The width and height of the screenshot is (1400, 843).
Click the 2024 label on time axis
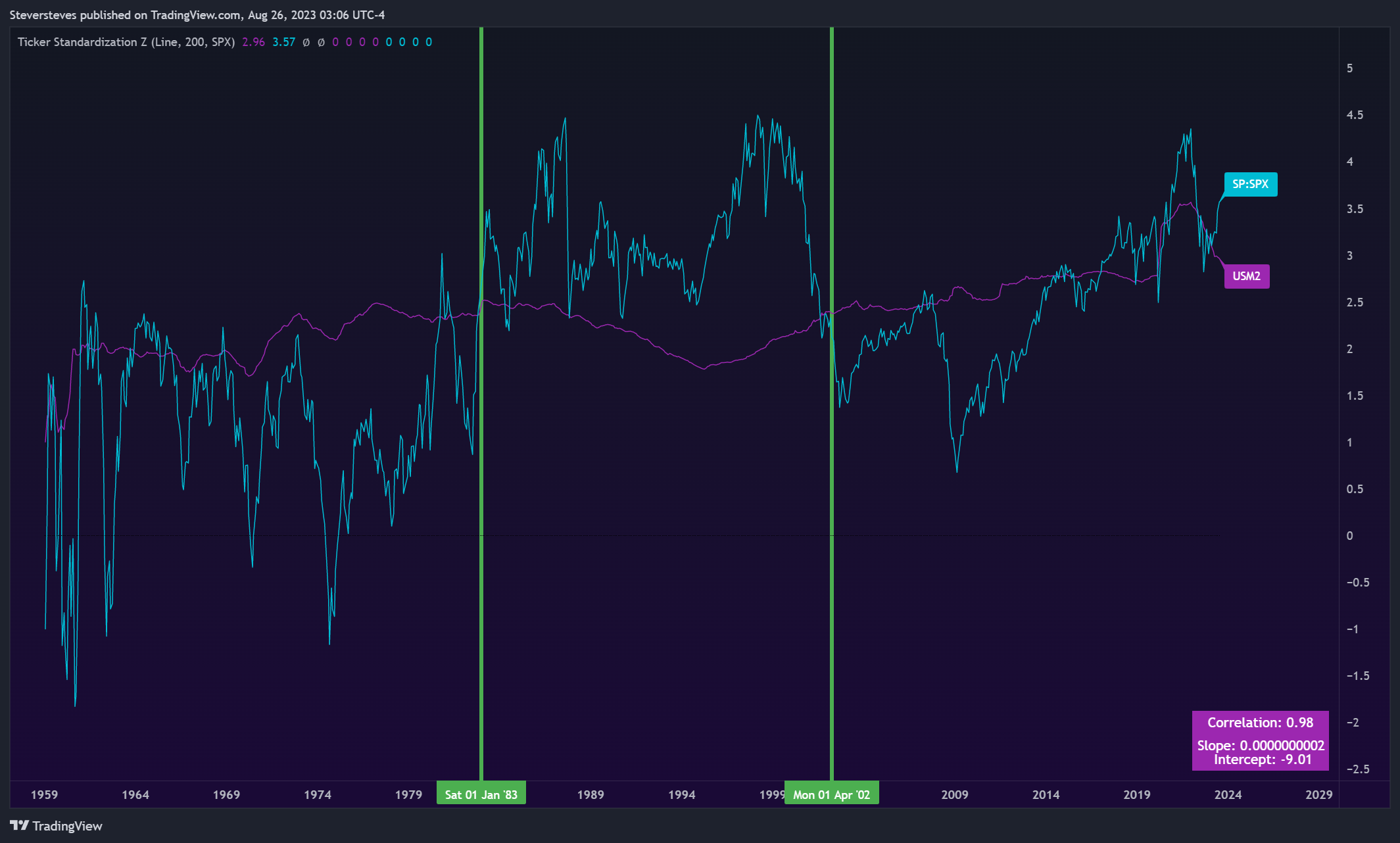tap(1228, 794)
